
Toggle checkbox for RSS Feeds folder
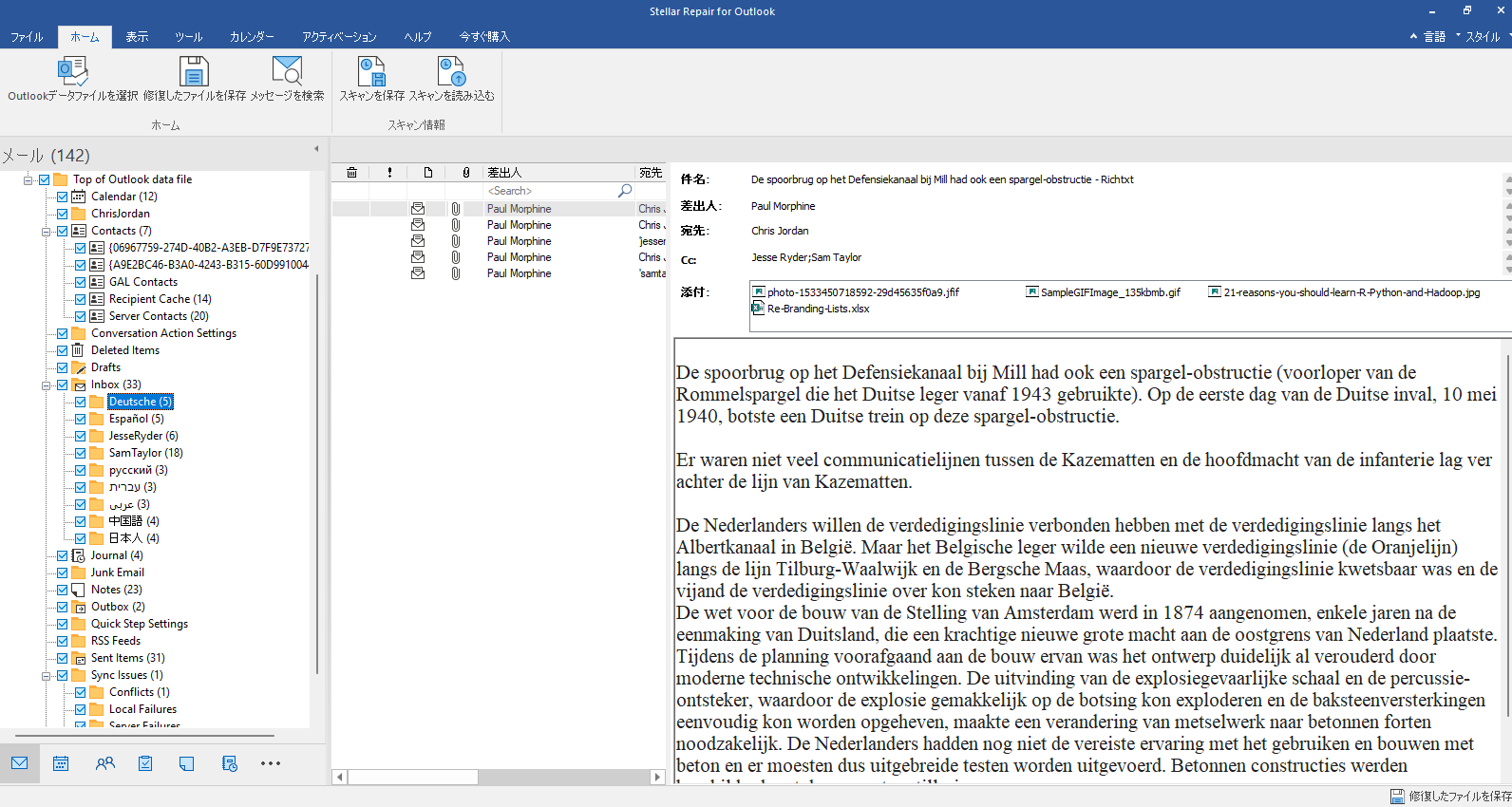click(x=63, y=641)
